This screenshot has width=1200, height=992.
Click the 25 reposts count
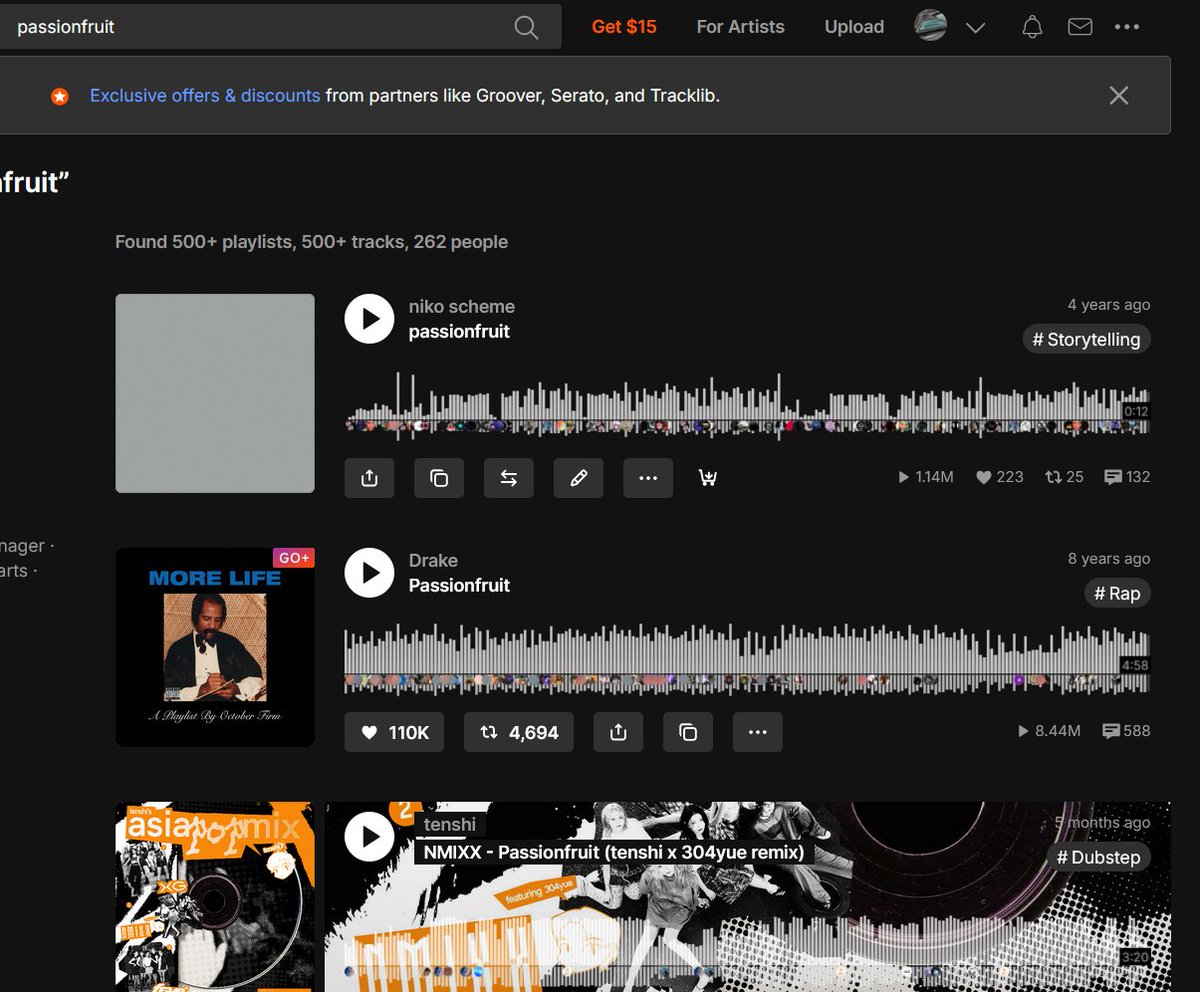(1064, 477)
